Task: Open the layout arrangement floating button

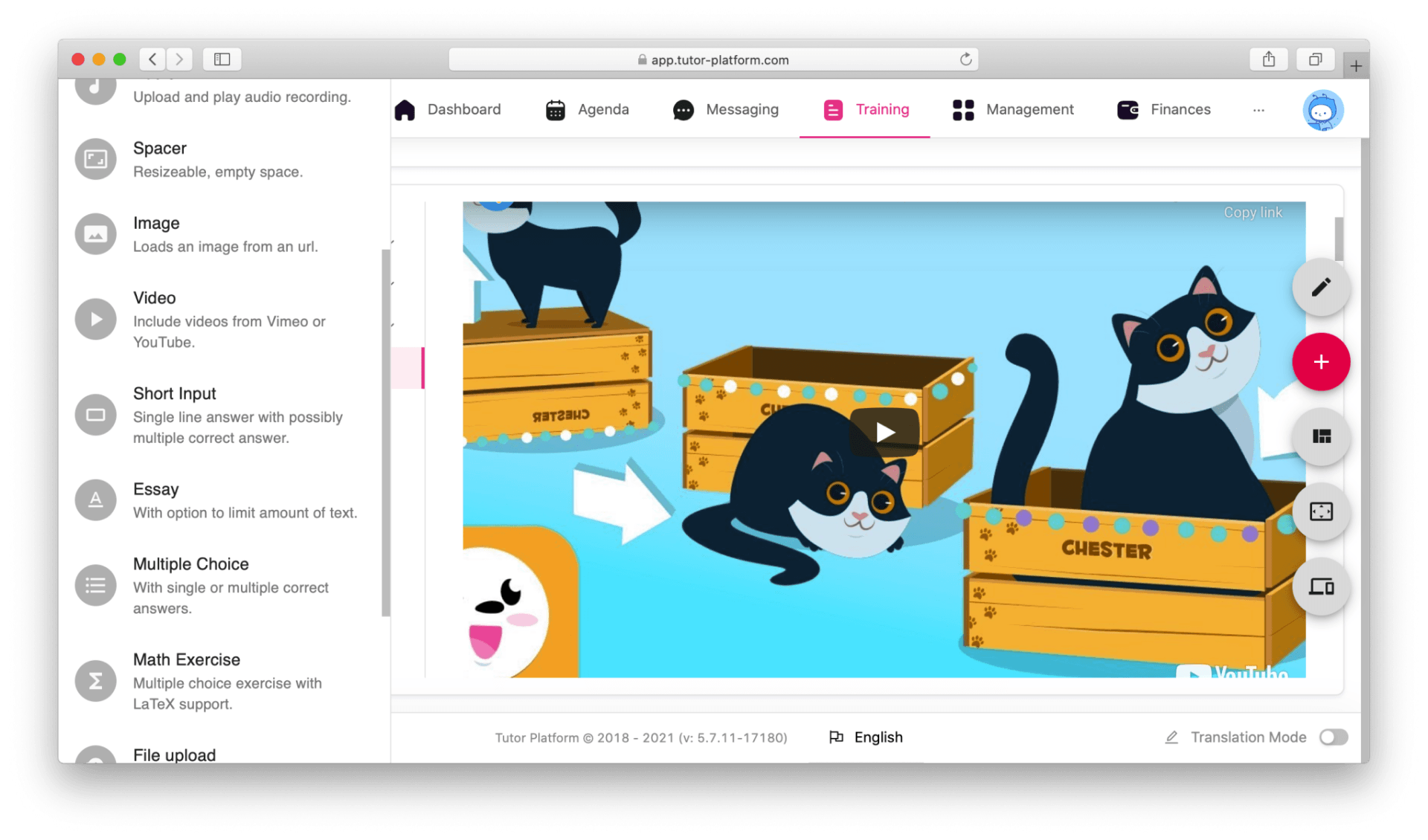Action: click(x=1322, y=437)
